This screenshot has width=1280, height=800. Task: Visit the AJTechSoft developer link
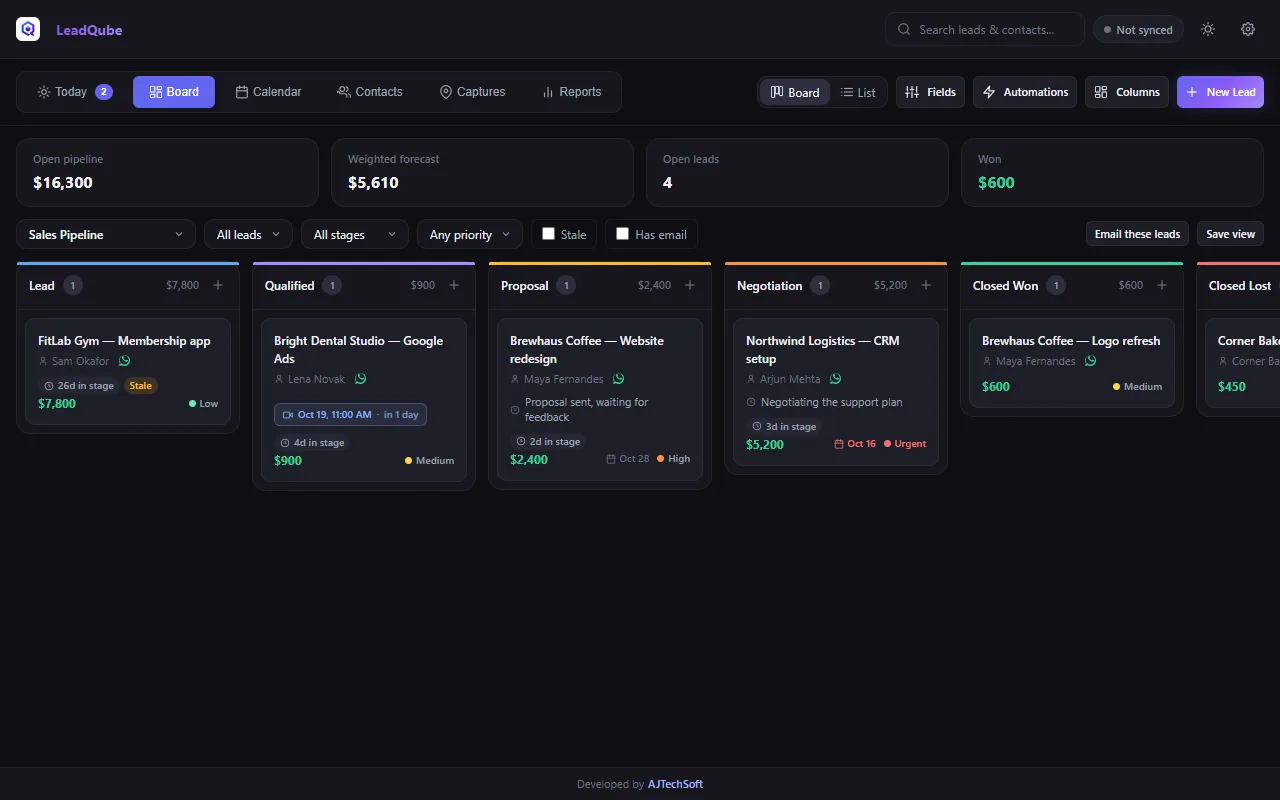pos(675,784)
